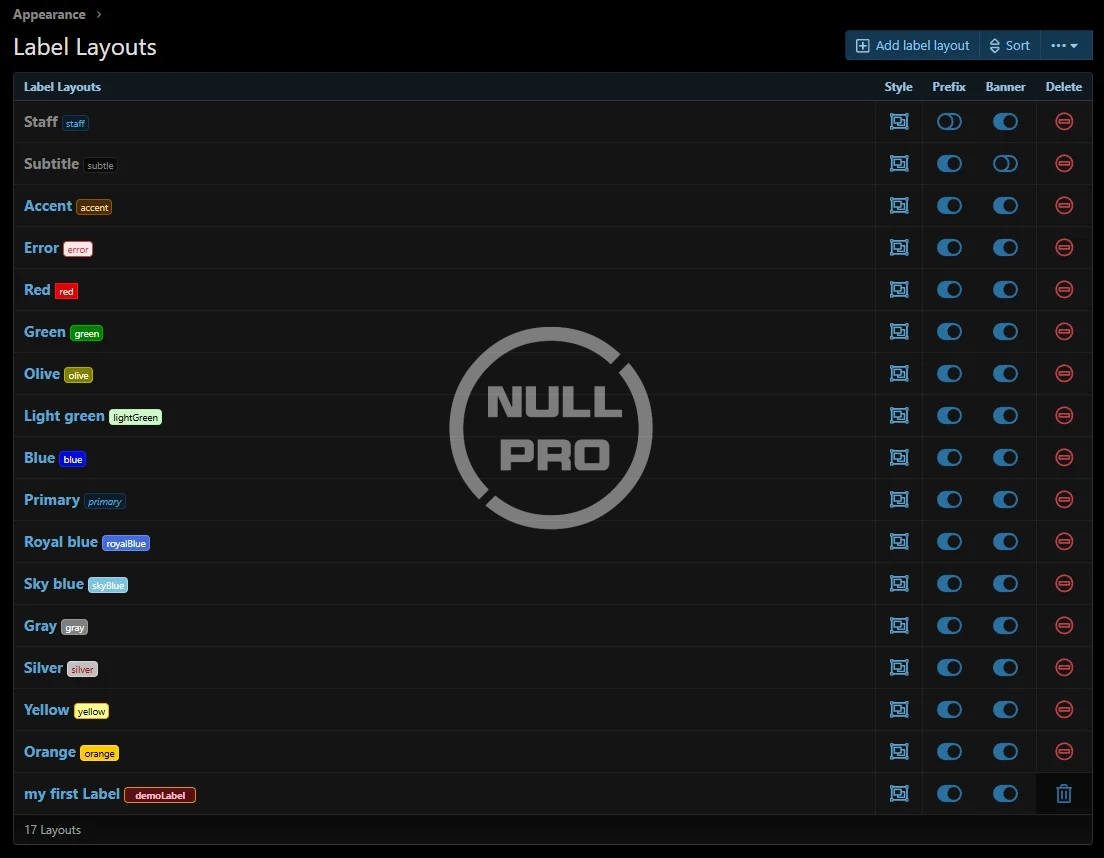The image size is (1104, 858).
Task: Click delete icon for Olive layout
Action: coord(1064,374)
